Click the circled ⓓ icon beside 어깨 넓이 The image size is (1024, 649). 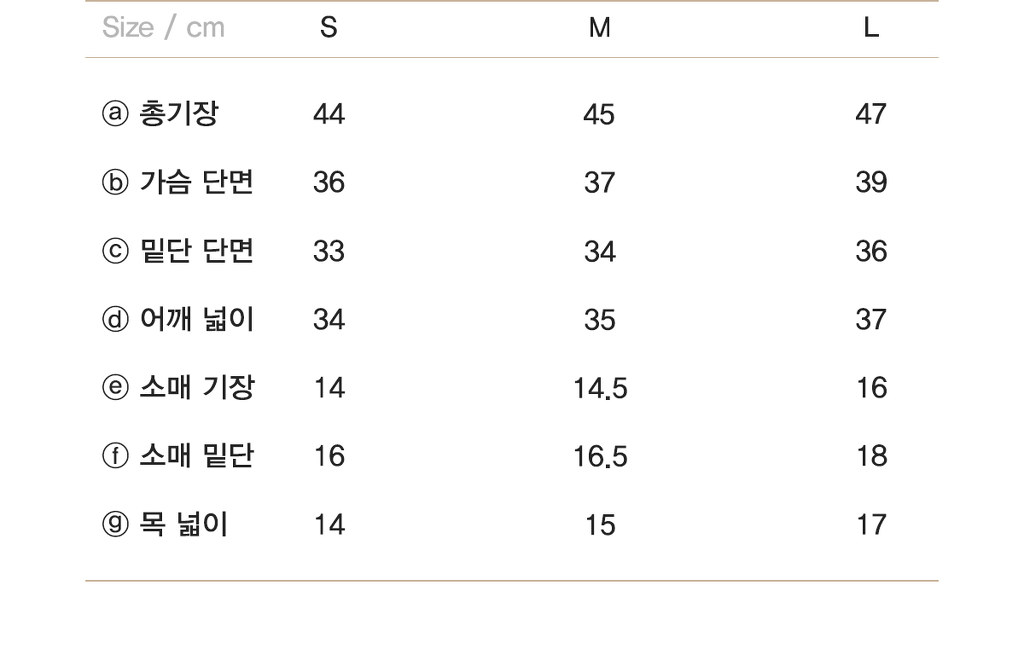coord(115,319)
